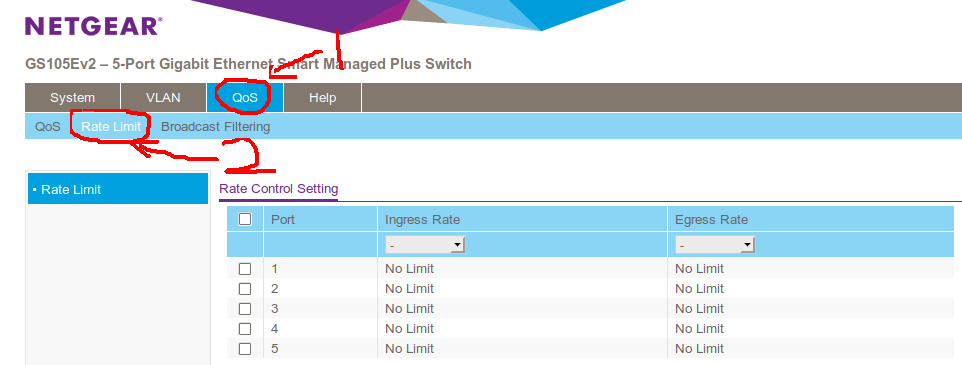Open the Rate Limit submenu item
This screenshot has width=962, height=365.
(x=111, y=127)
